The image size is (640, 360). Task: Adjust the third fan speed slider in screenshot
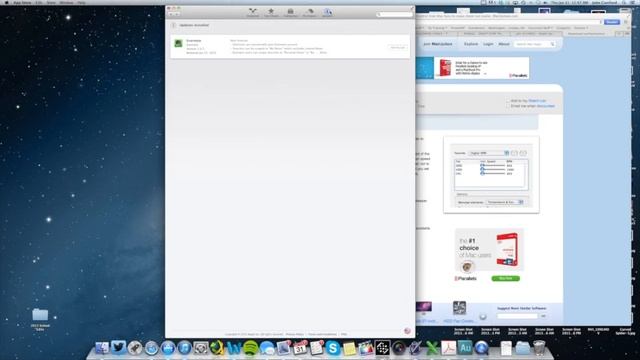pos(493,173)
